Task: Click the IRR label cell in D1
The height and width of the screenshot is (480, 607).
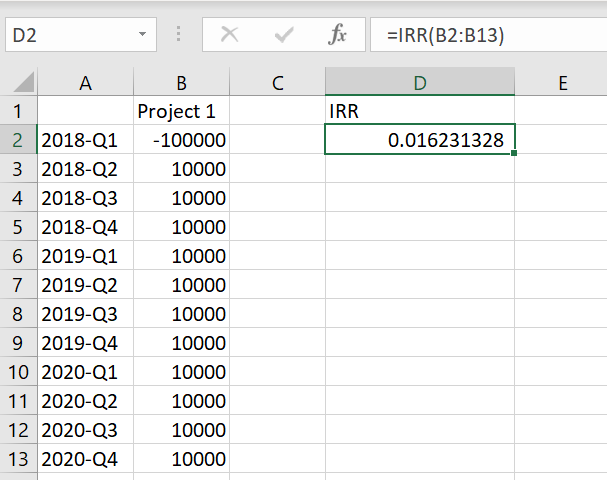Action: (420, 112)
